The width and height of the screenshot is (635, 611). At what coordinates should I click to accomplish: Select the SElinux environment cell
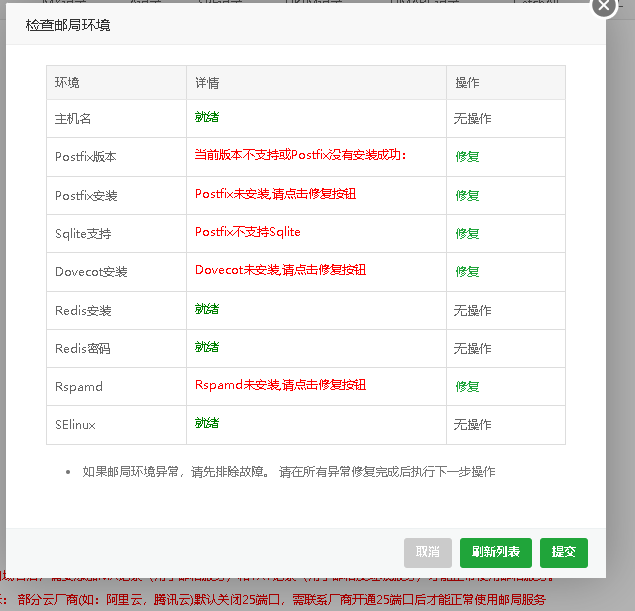(x=117, y=425)
